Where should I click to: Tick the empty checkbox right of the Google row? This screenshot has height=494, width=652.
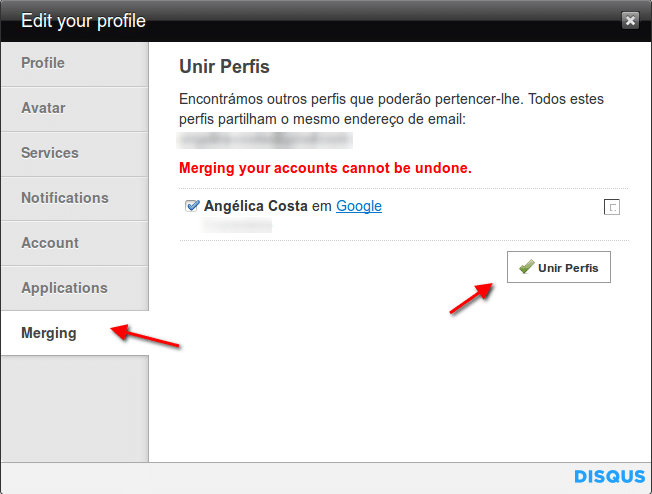[612, 207]
